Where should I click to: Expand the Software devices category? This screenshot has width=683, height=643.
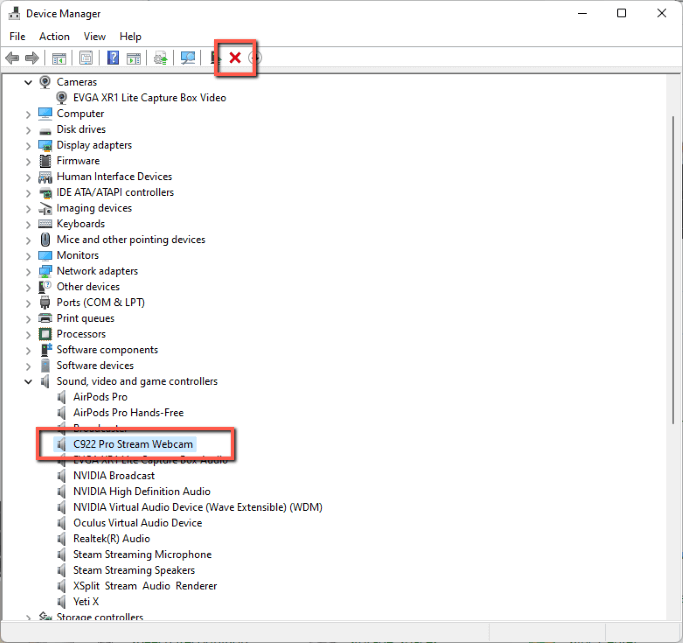coord(28,366)
